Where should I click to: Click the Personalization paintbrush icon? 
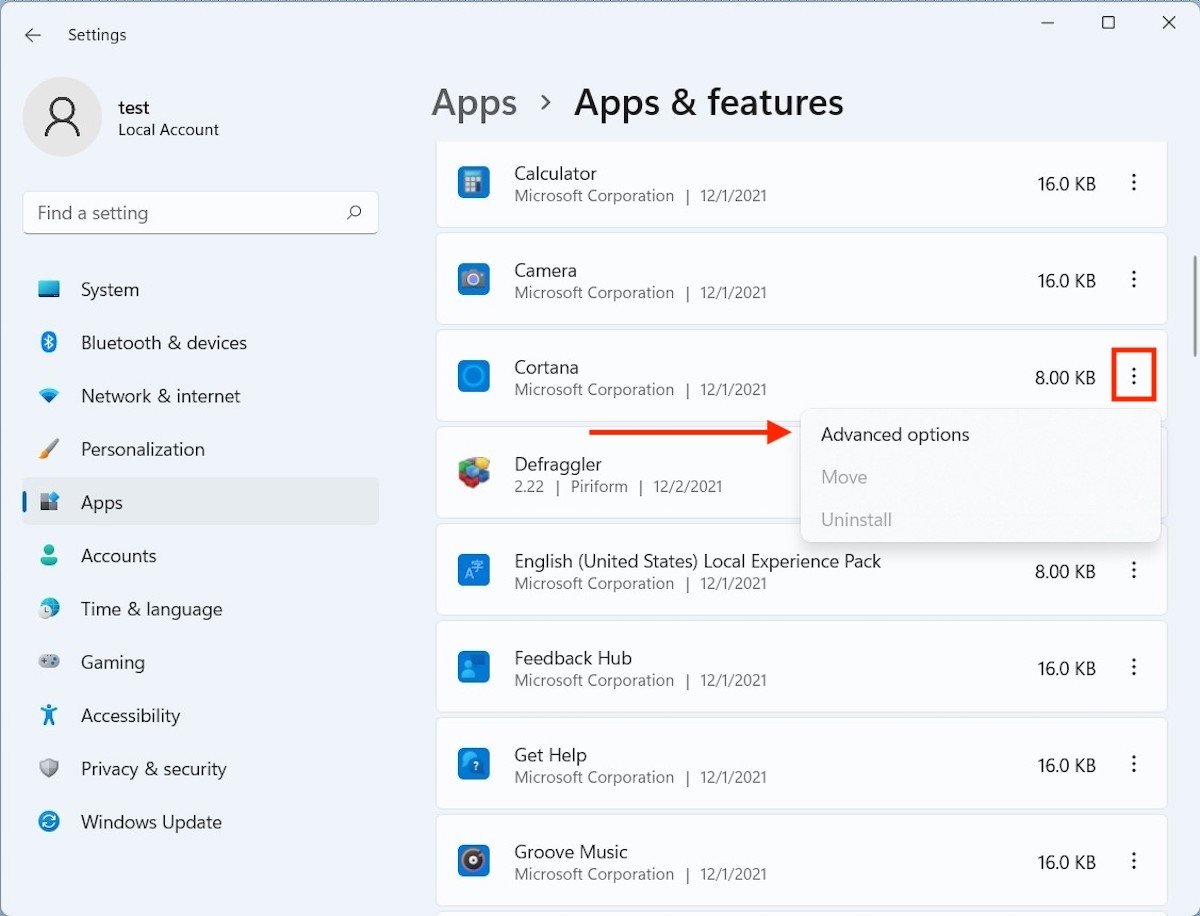[49, 449]
